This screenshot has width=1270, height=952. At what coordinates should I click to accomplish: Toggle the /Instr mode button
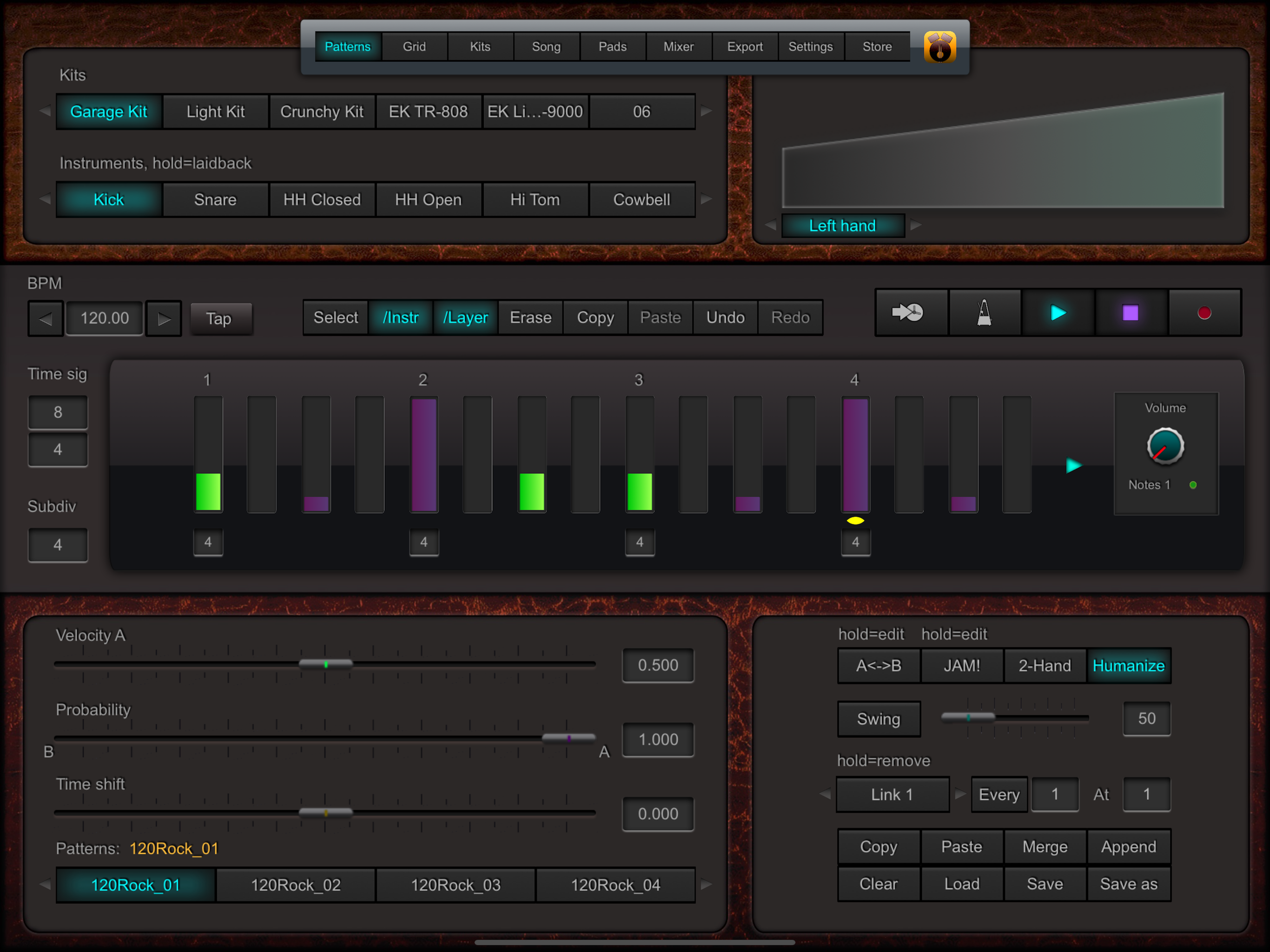tap(400, 317)
